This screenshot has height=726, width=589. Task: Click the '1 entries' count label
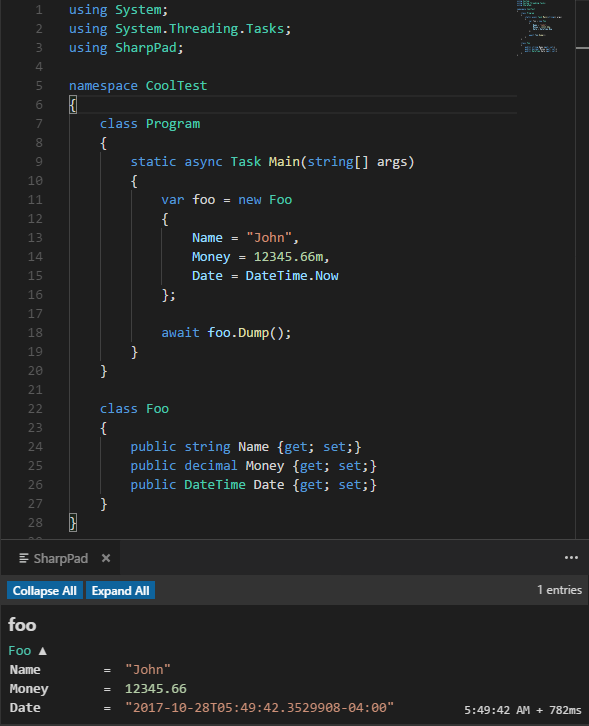click(x=559, y=590)
